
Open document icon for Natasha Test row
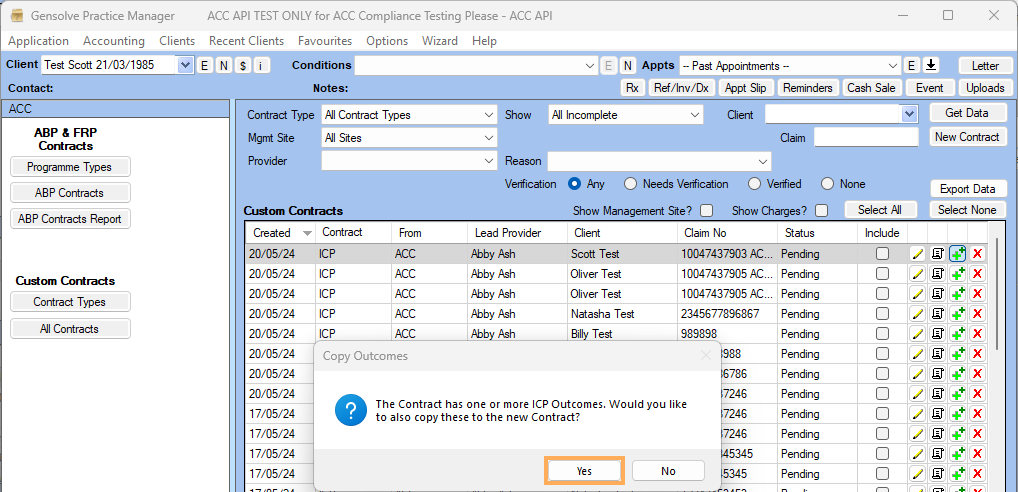[x=937, y=314]
